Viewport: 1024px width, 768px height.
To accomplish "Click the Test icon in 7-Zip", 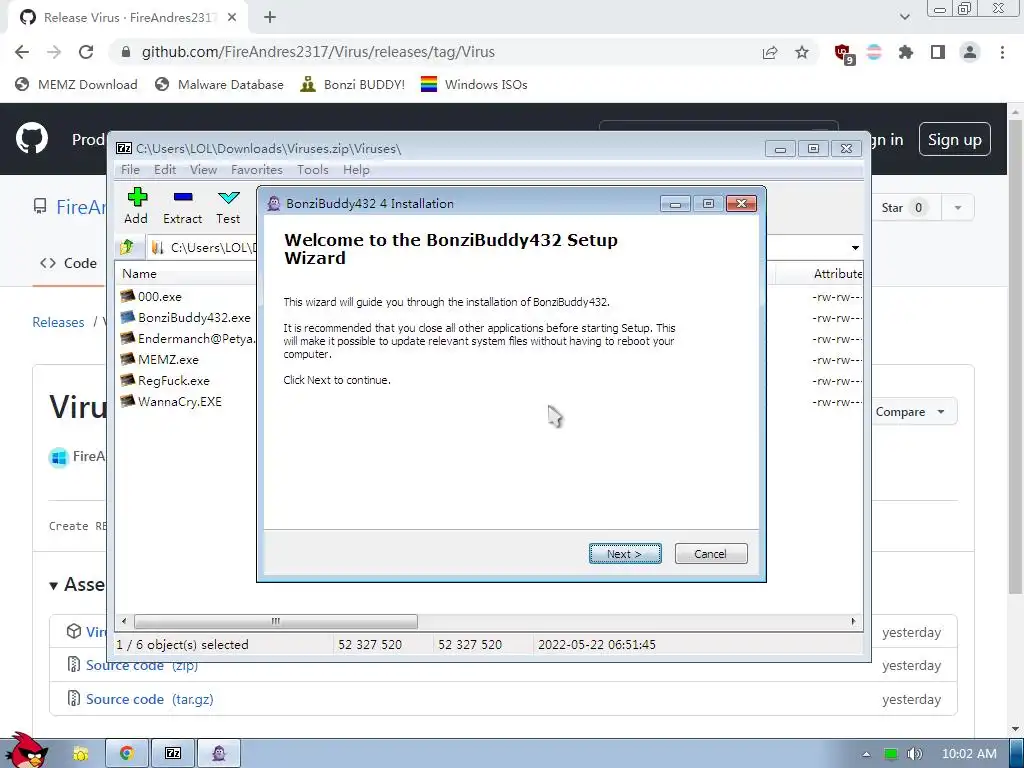I will coord(228,206).
